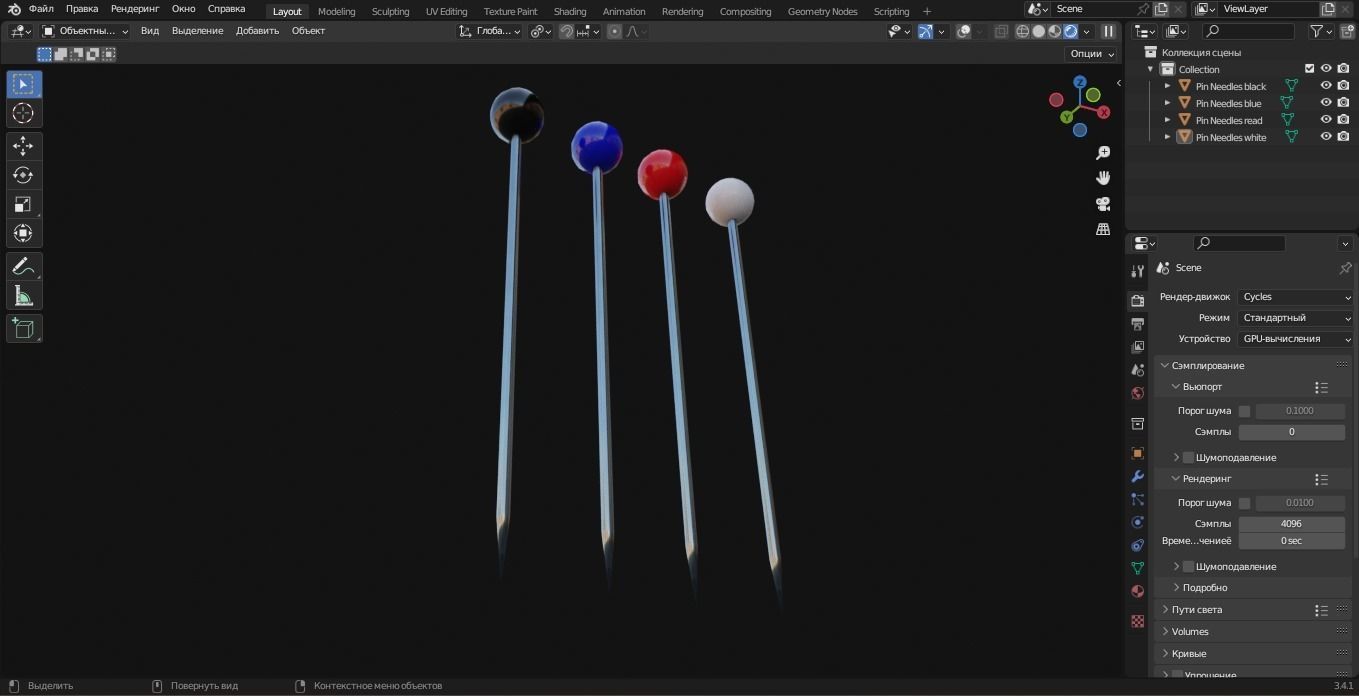Open the Рендеринг menu
Viewport: 1359px width, 696px height.
coord(134,8)
